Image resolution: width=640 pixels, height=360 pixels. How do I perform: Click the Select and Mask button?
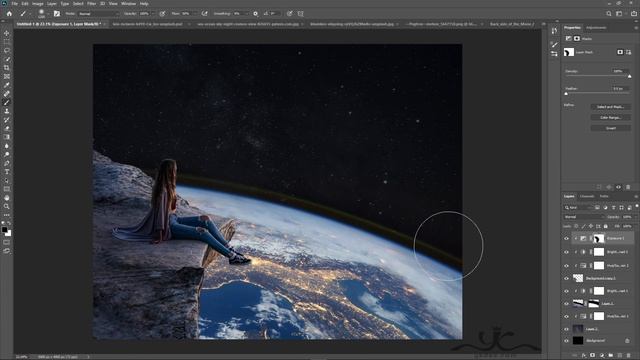click(x=611, y=107)
